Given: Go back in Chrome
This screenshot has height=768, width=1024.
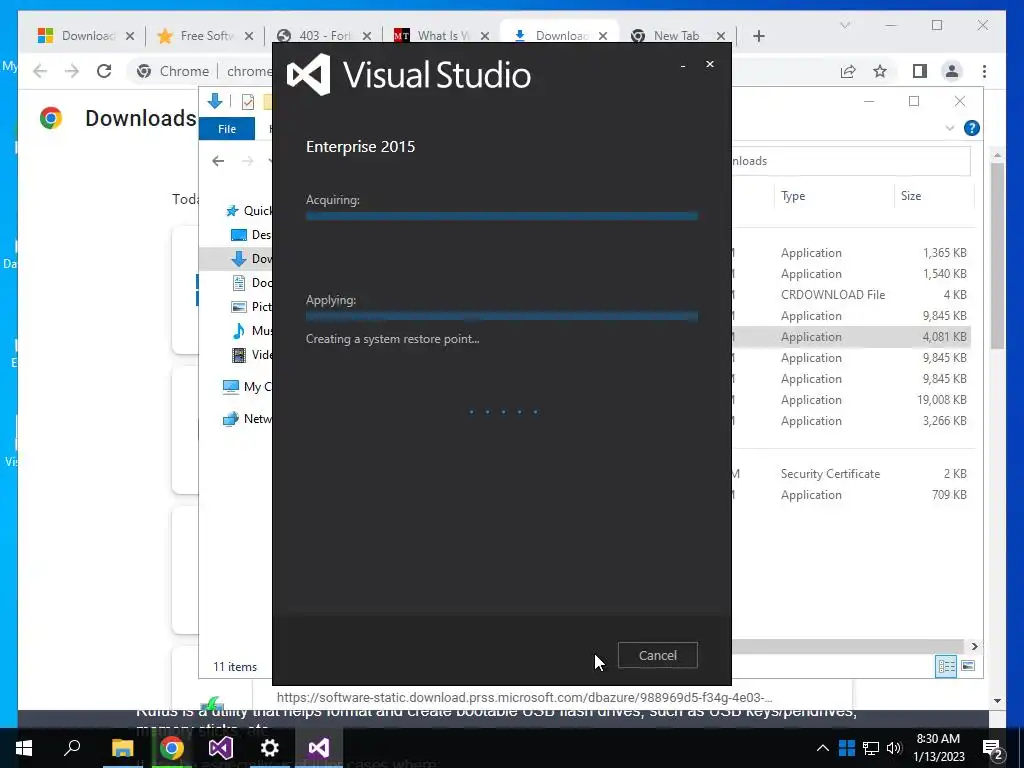Looking at the screenshot, I should click(x=40, y=71).
